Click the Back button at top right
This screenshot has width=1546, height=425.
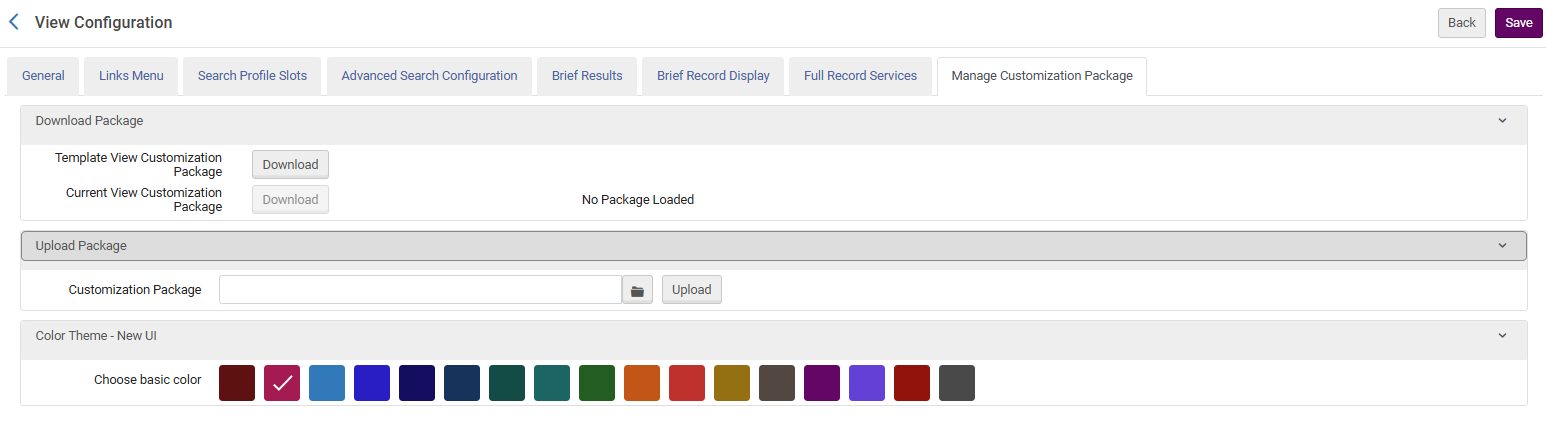pyautogui.click(x=1461, y=23)
